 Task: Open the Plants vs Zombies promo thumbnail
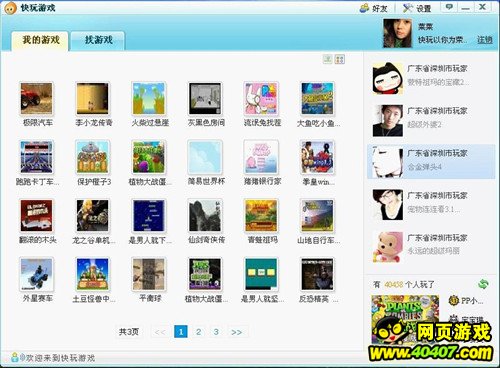[405, 320]
